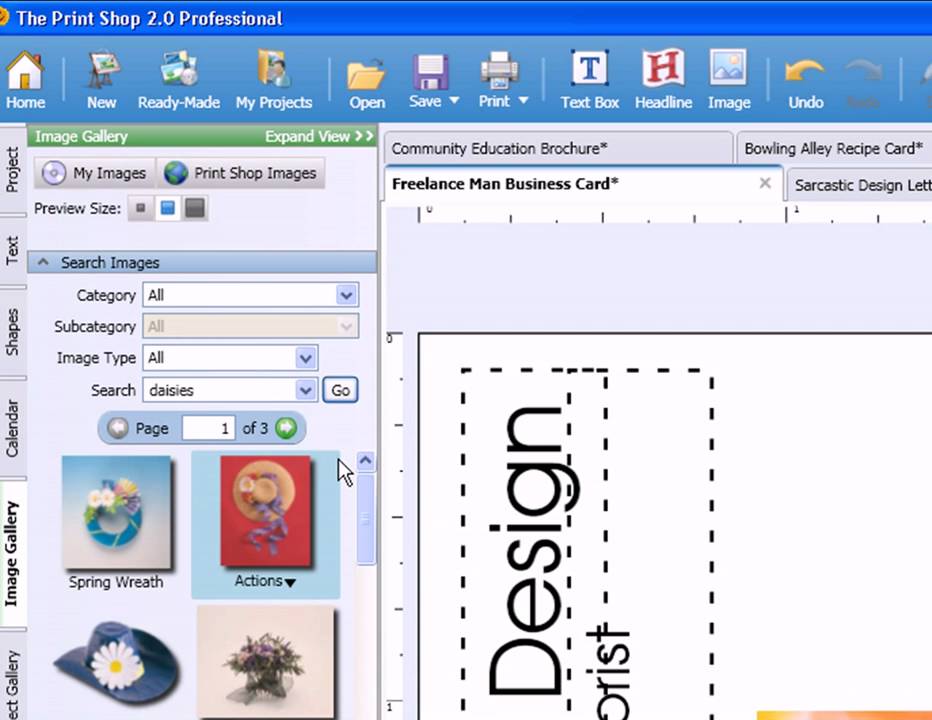The image size is (932, 720).
Task: Undo the last action
Action: (805, 83)
